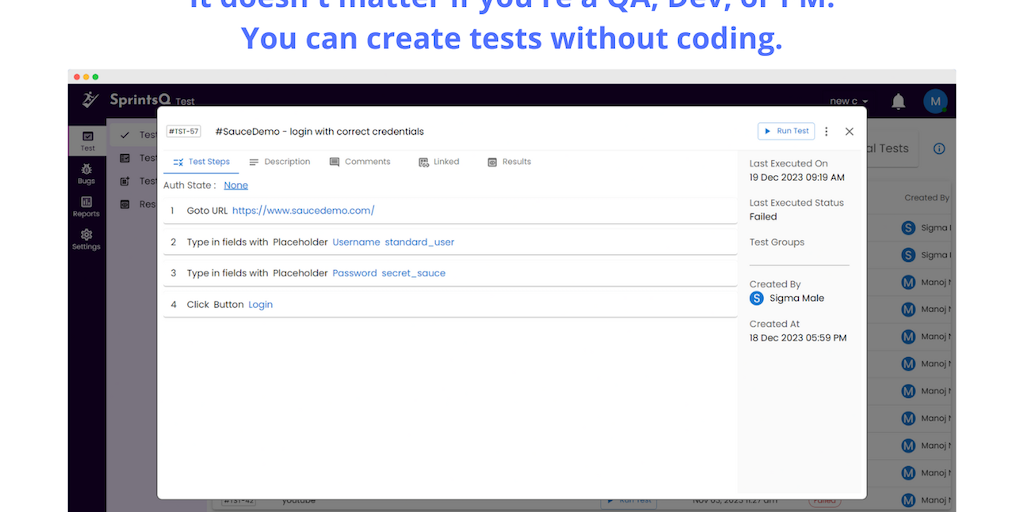Open Settings gear in sidebar
1024x512 pixels.
[x=86, y=239]
